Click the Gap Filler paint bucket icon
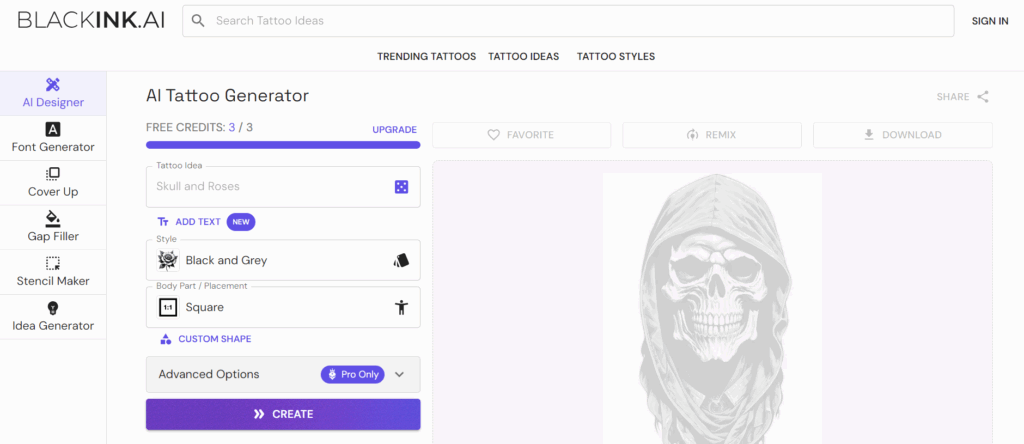The image size is (1024, 444). [53, 218]
